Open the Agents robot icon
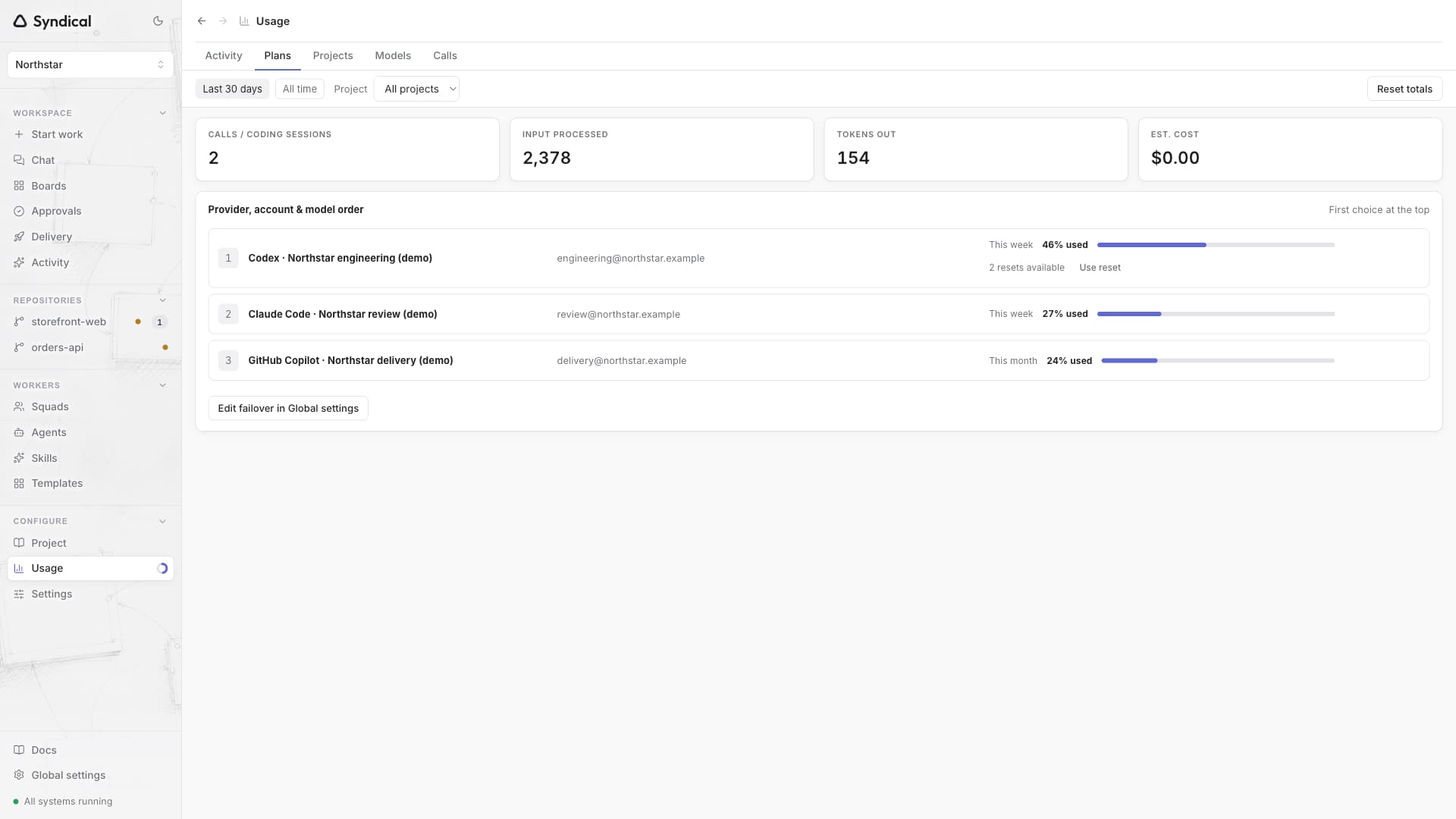Viewport: 1456px width, 819px height. point(19,432)
